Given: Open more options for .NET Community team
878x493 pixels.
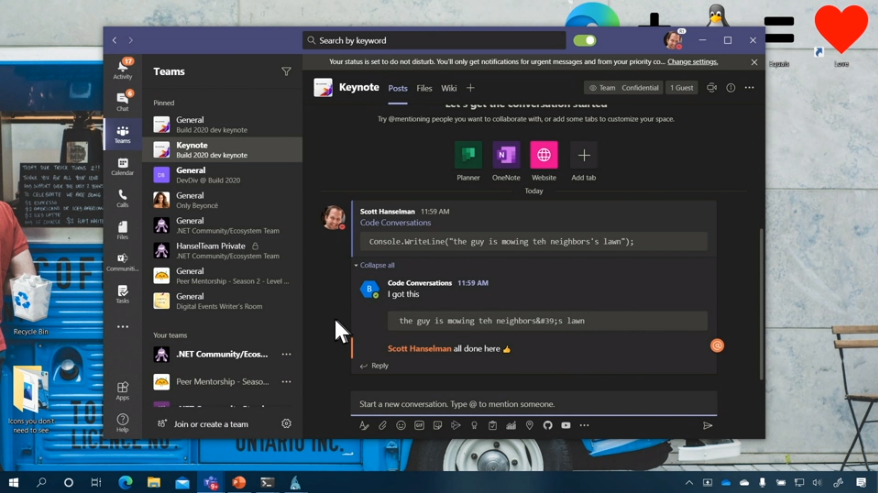Looking at the screenshot, I should point(286,354).
